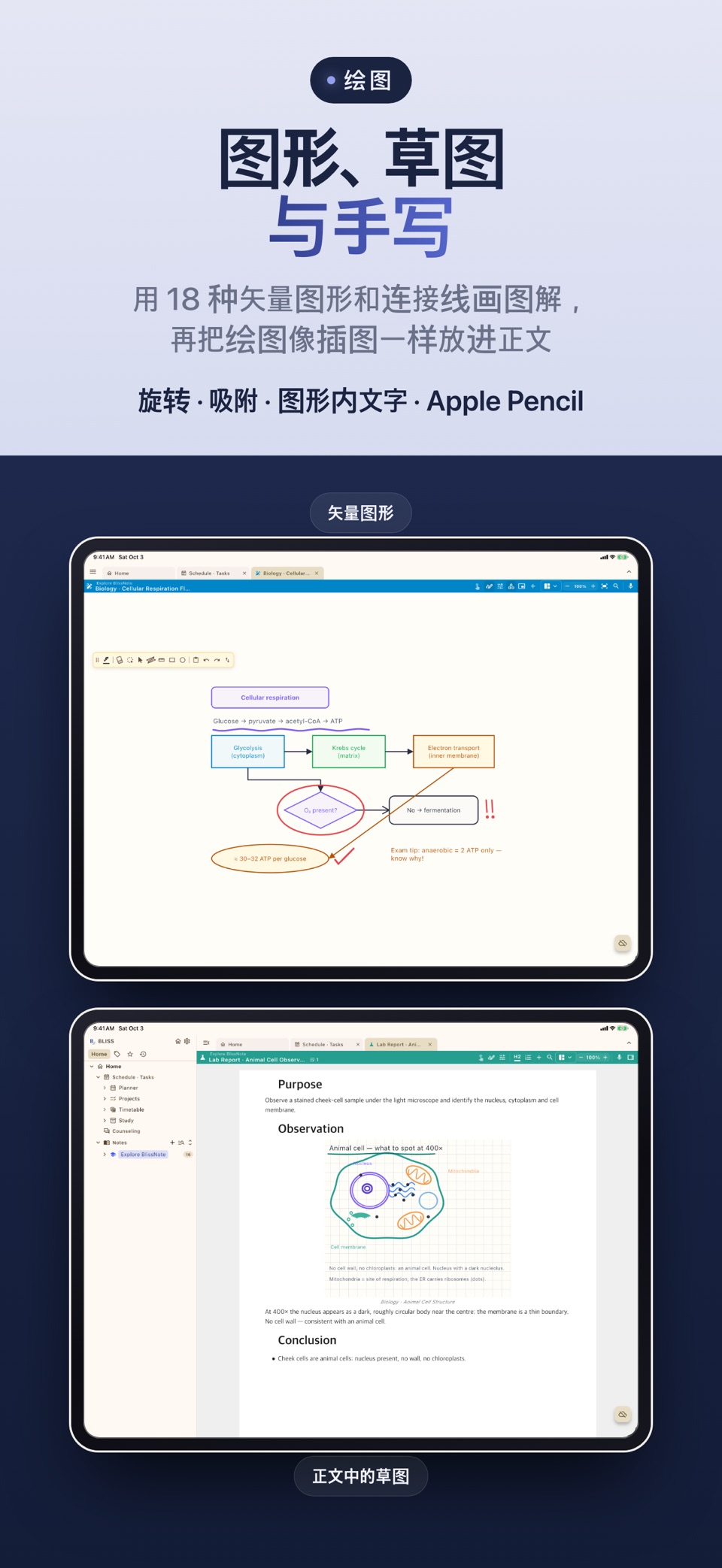722x1568 pixels.
Task: Select the O₂ present? diamond shape
Action: pos(320,810)
